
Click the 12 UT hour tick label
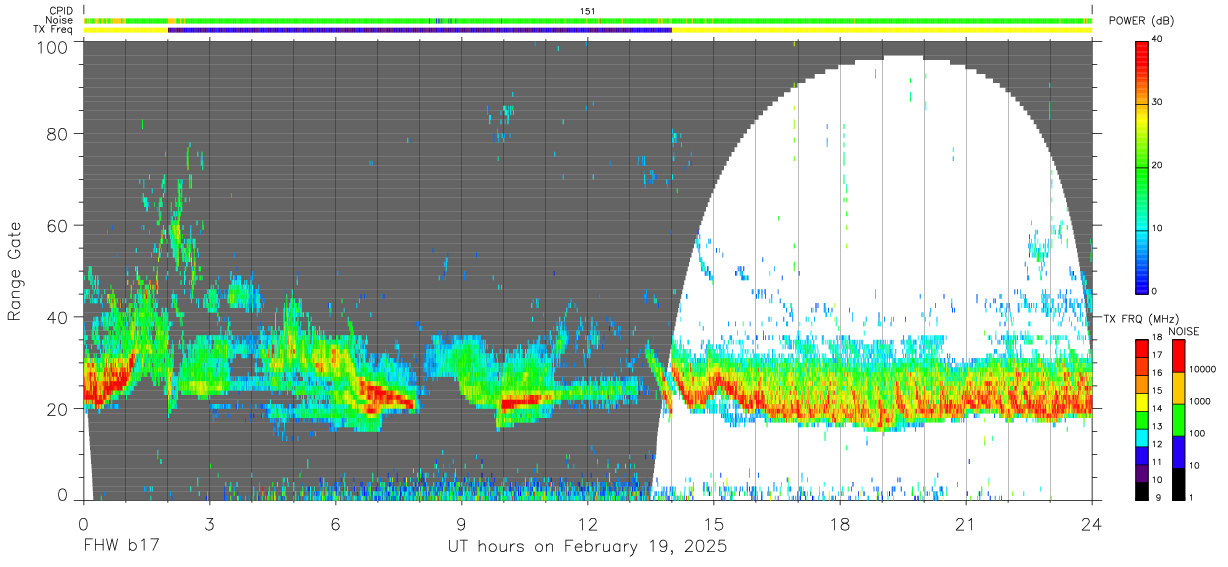click(587, 524)
